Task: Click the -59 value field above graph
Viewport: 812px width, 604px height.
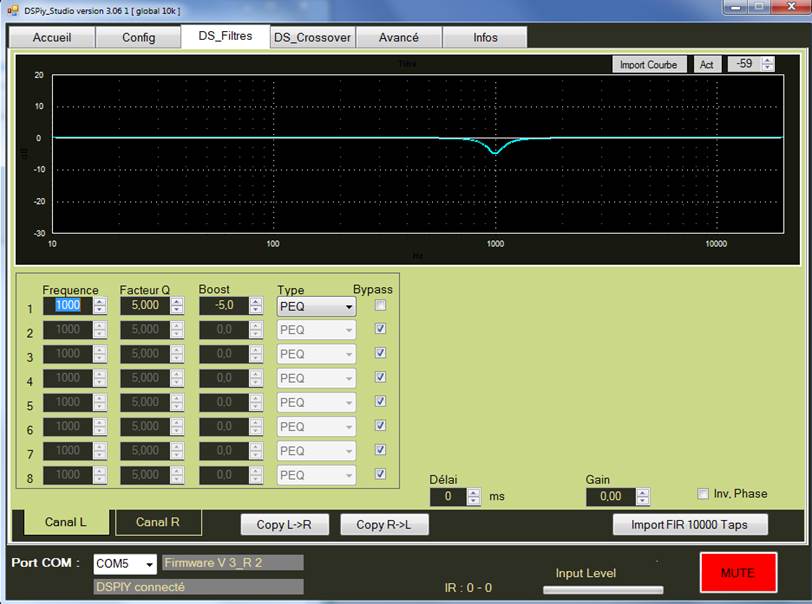Action: (x=745, y=64)
